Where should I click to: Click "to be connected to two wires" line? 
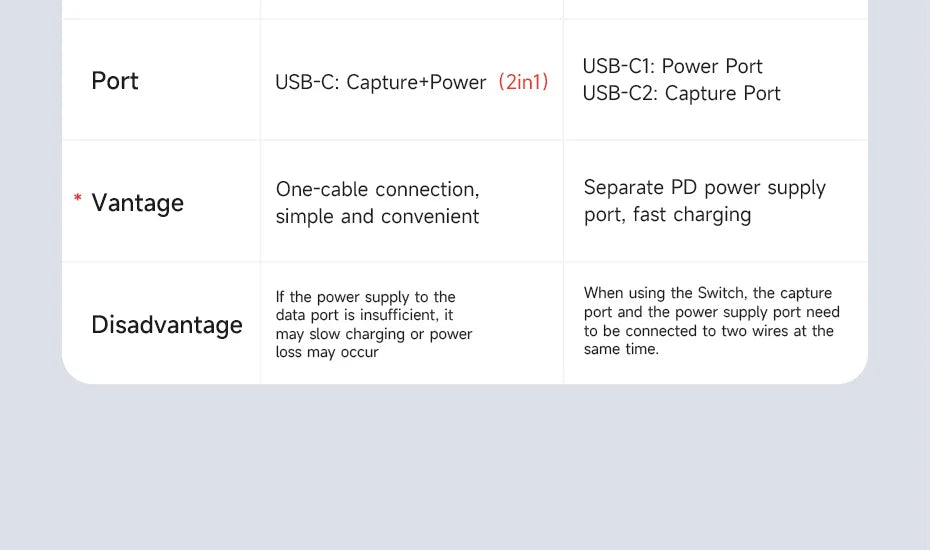[709, 331]
